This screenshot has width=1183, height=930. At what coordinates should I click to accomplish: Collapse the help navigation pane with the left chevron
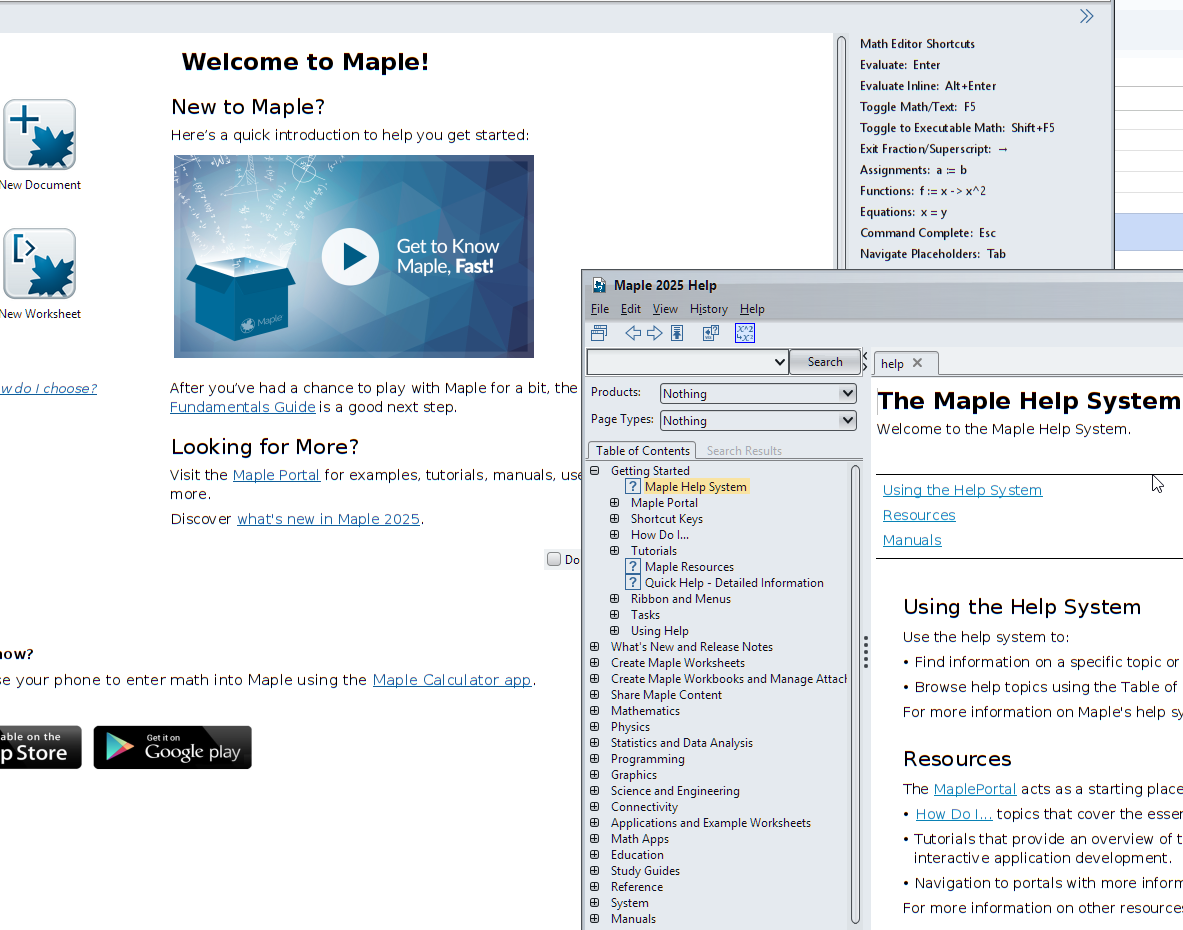865,355
